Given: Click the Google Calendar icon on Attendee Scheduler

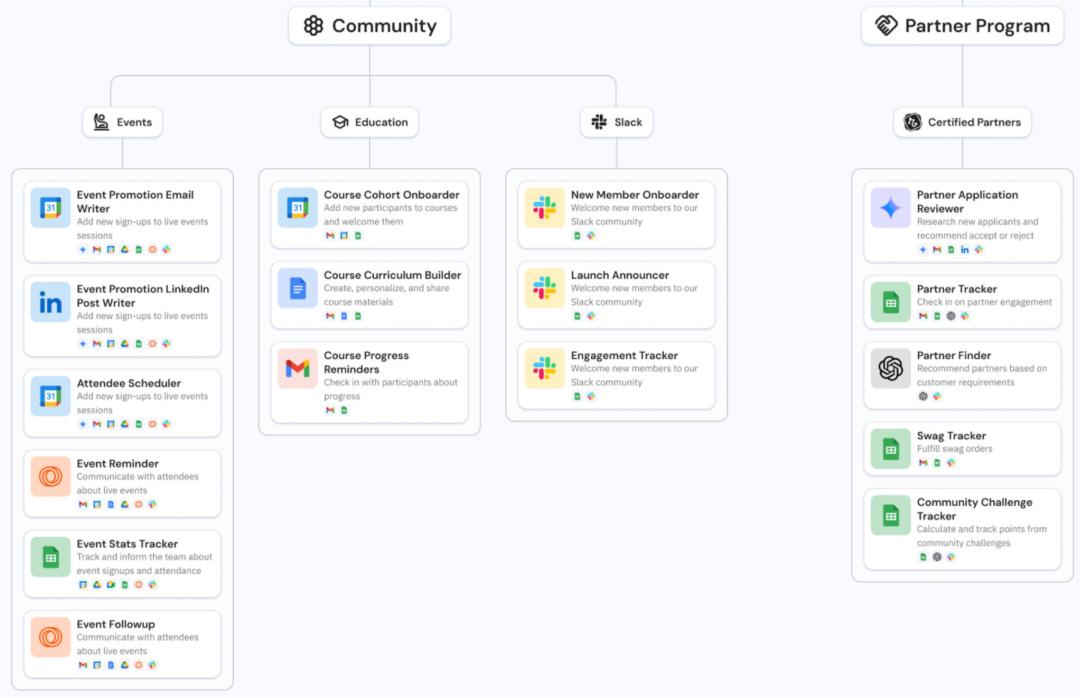Looking at the screenshot, I should pos(50,396).
